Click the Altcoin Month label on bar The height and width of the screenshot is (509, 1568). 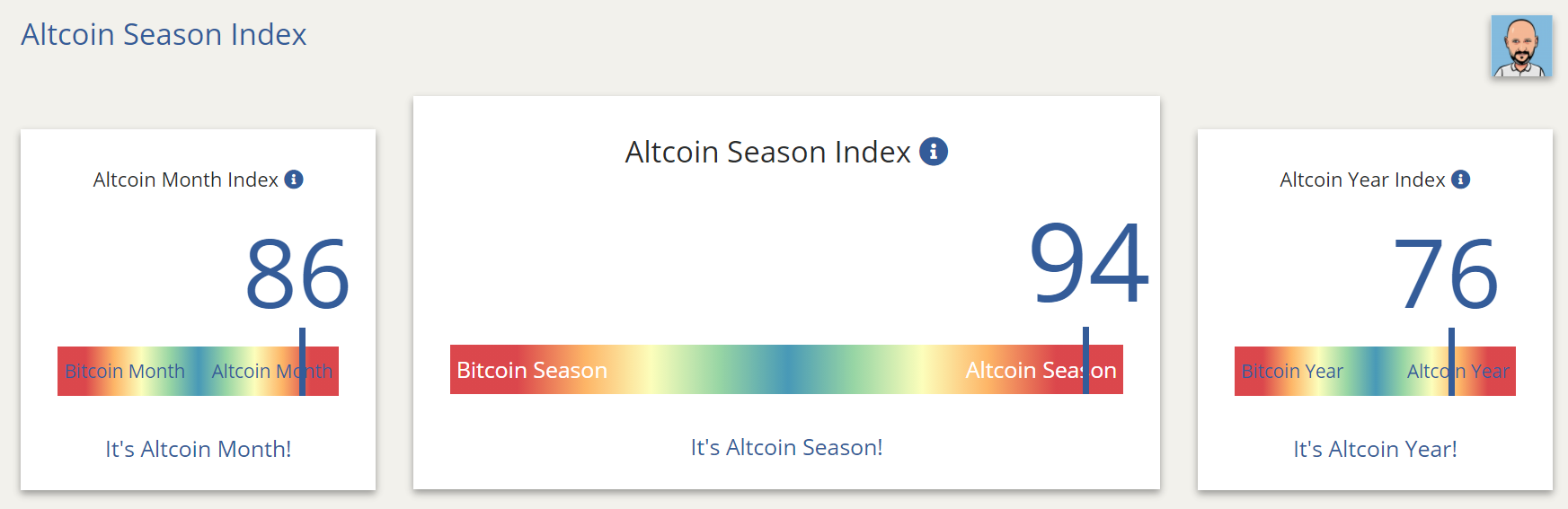[x=272, y=372]
